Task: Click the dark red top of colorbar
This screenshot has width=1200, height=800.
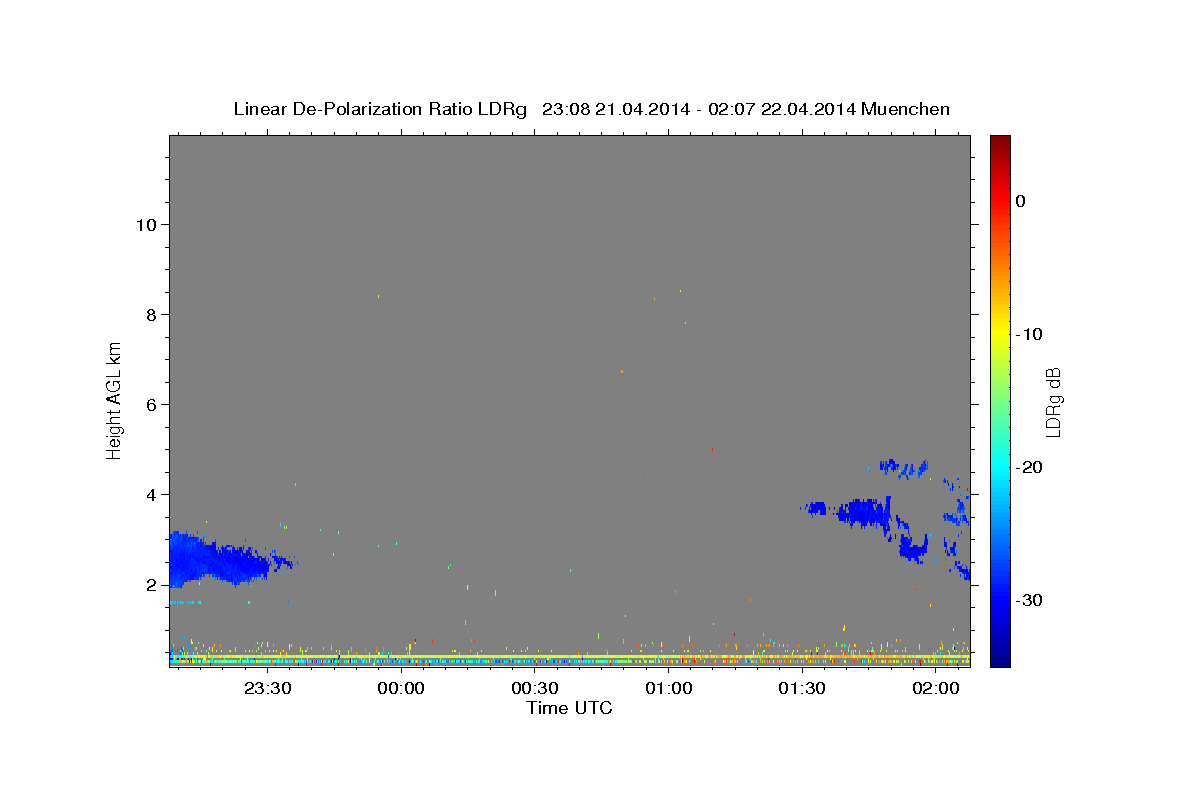Action: tap(1000, 142)
